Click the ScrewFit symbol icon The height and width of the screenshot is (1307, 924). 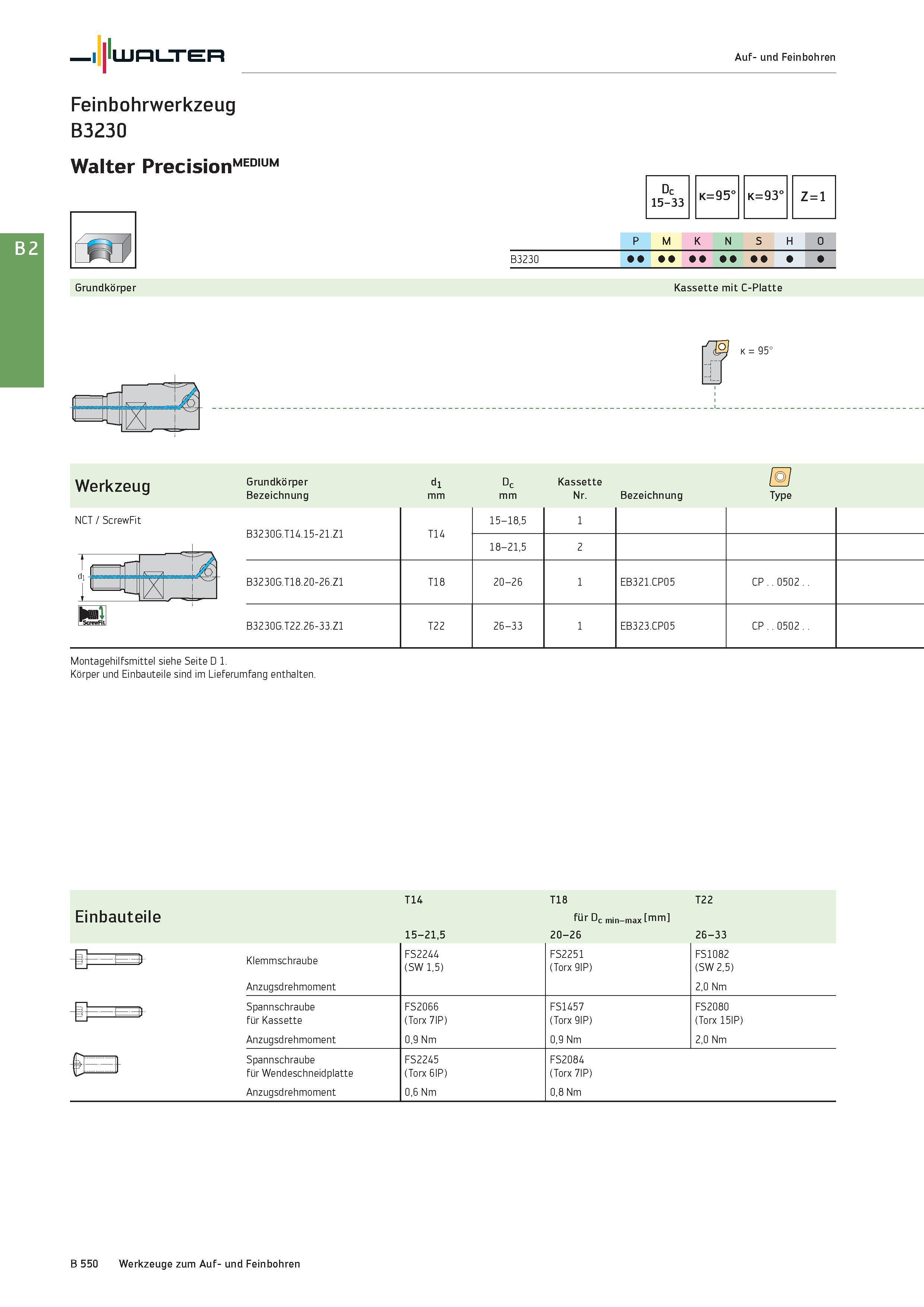[x=92, y=615]
